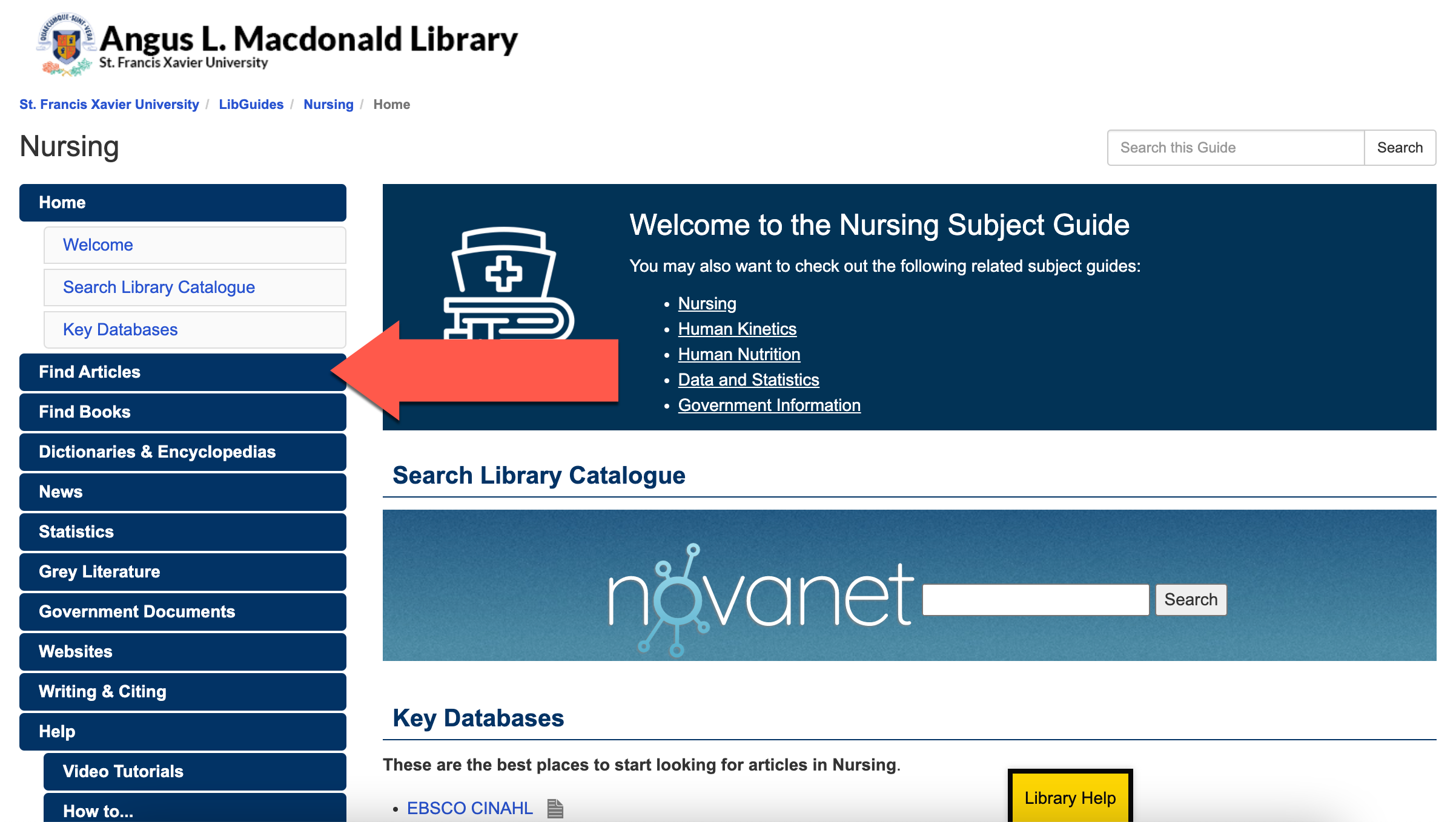The width and height of the screenshot is (1456, 822).
Task: Open the document icon beside EBSCO CINAHL
Action: (555, 808)
